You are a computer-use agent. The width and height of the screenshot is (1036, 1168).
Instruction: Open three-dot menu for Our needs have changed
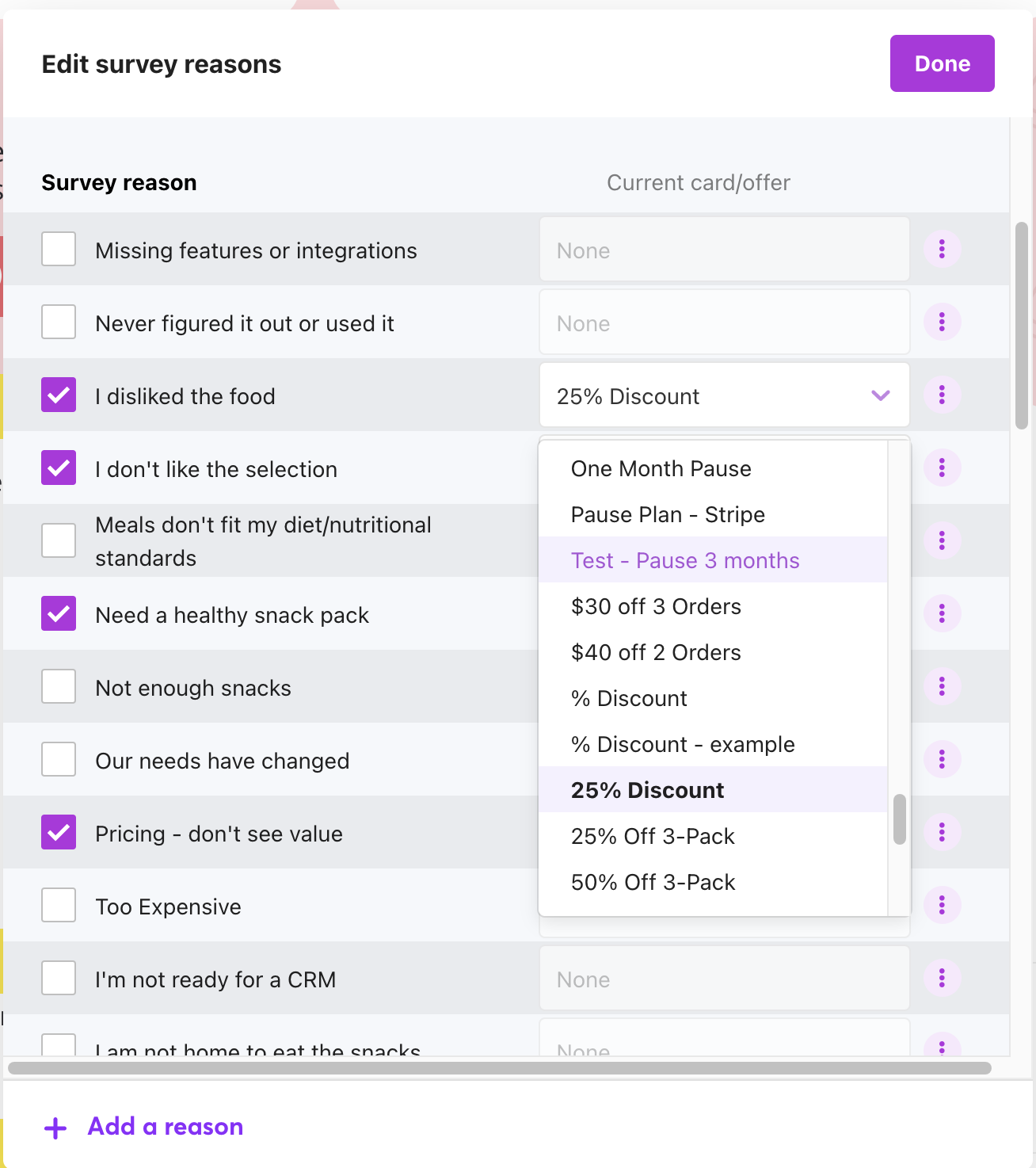[942, 759]
